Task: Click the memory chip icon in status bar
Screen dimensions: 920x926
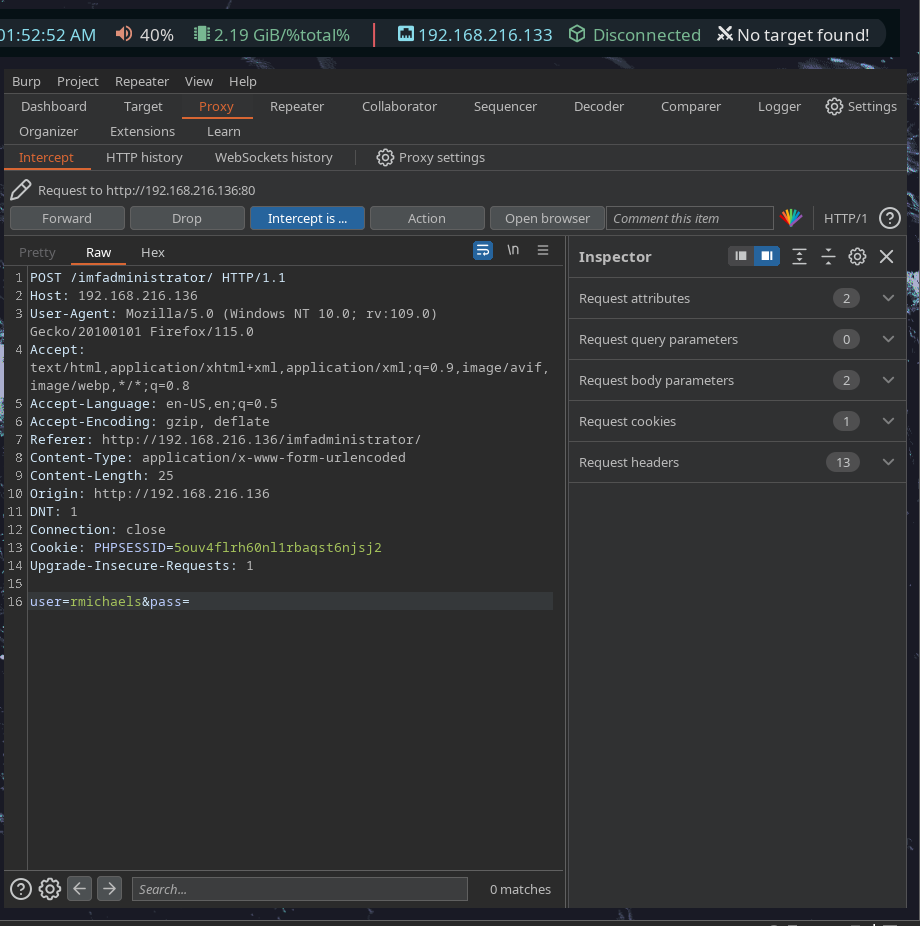Action: 201,34
